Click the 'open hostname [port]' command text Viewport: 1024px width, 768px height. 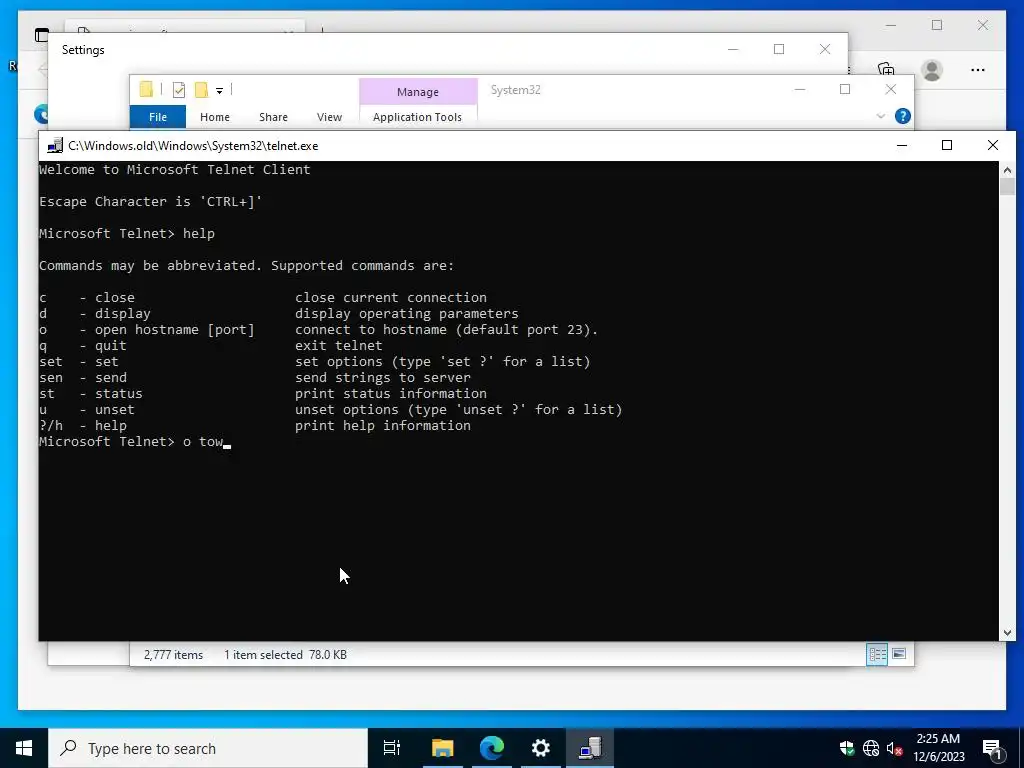174,330
